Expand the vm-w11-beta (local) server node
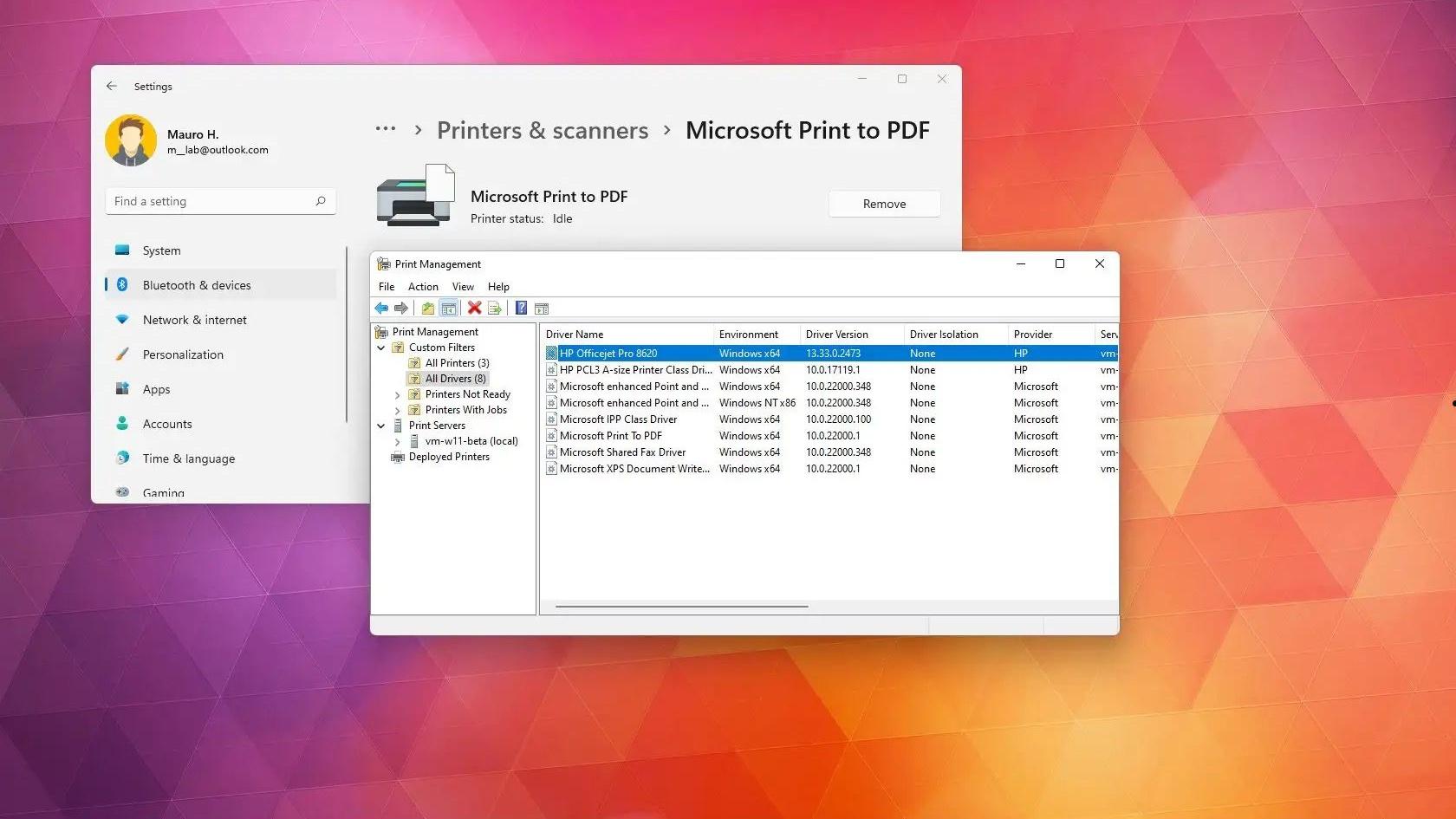 tap(398, 442)
